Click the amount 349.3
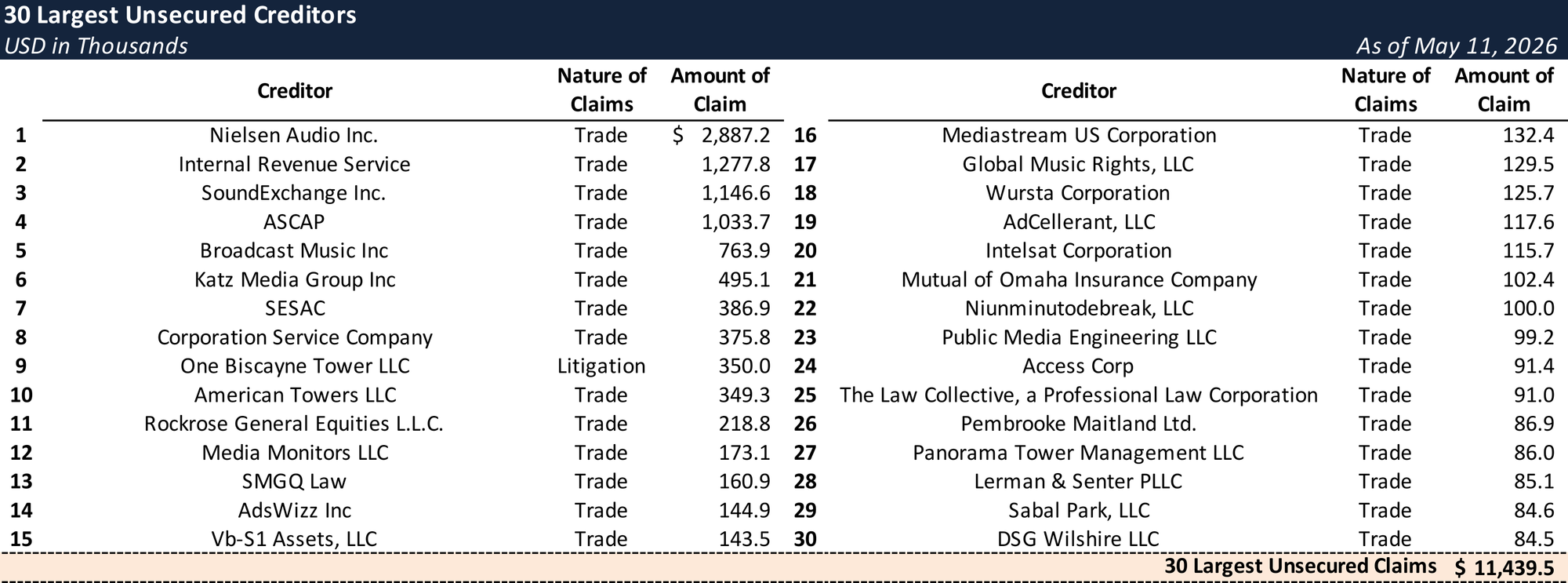This screenshot has width=1568, height=583. coord(744,395)
